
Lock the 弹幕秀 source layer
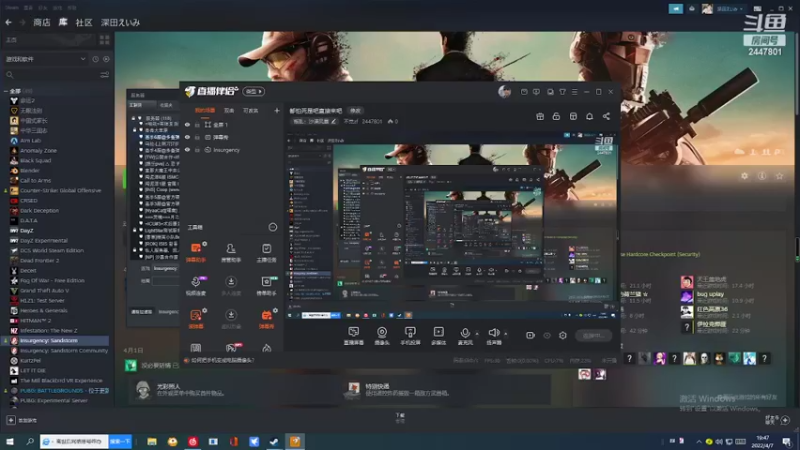[x=197, y=137]
